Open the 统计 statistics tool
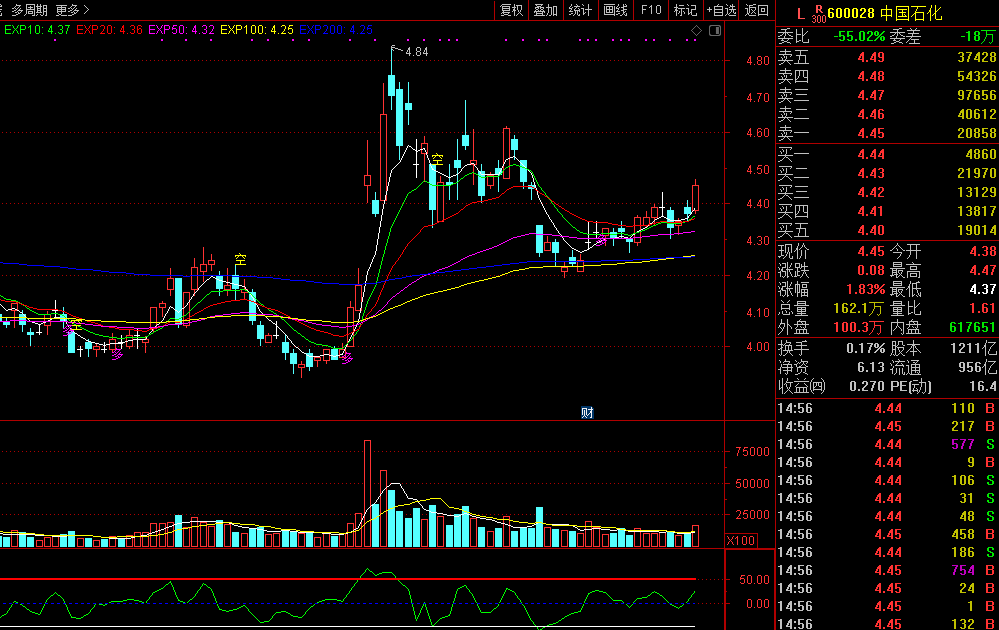Screen dimensions: 999x630 coord(580,10)
